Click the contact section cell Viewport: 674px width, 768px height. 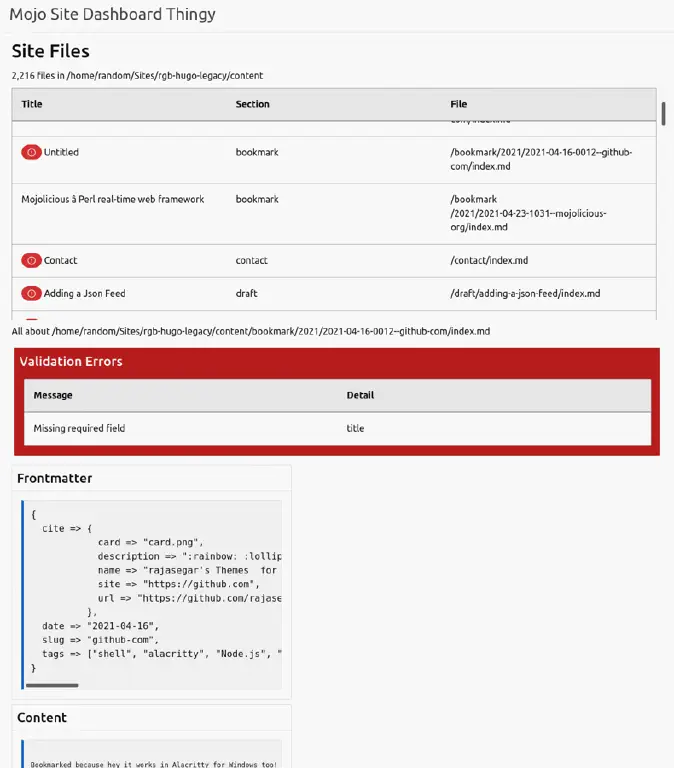click(251, 261)
